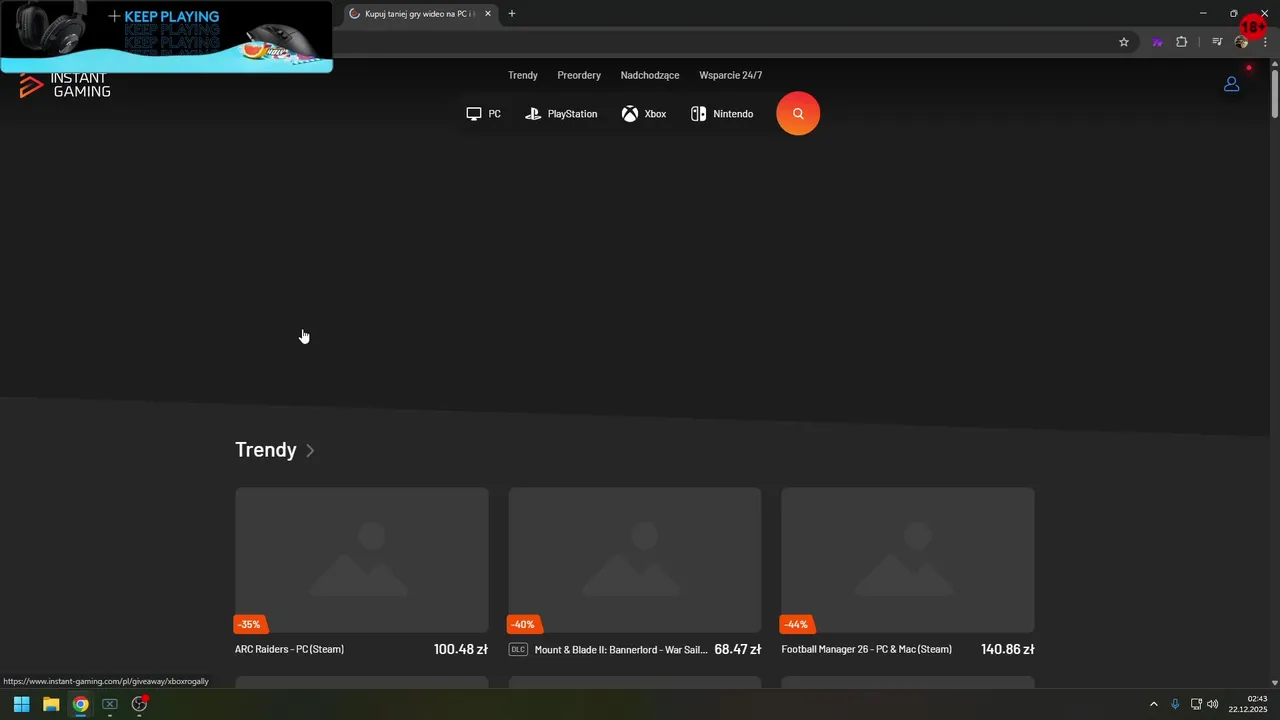This screenshot has width=1280, height=720.
Task: Close the Instant Gaming browser tab
Action: tap(488, 14)
